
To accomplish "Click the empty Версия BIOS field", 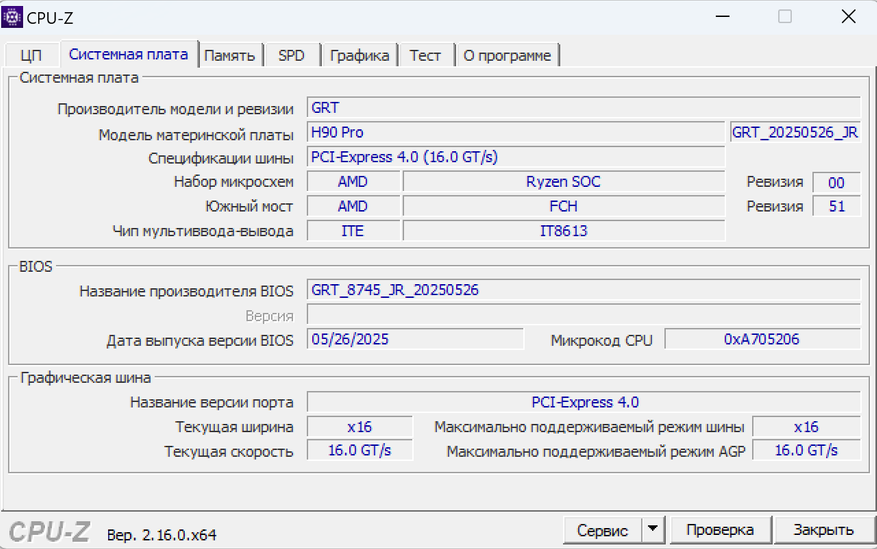I will click(583, 315).
